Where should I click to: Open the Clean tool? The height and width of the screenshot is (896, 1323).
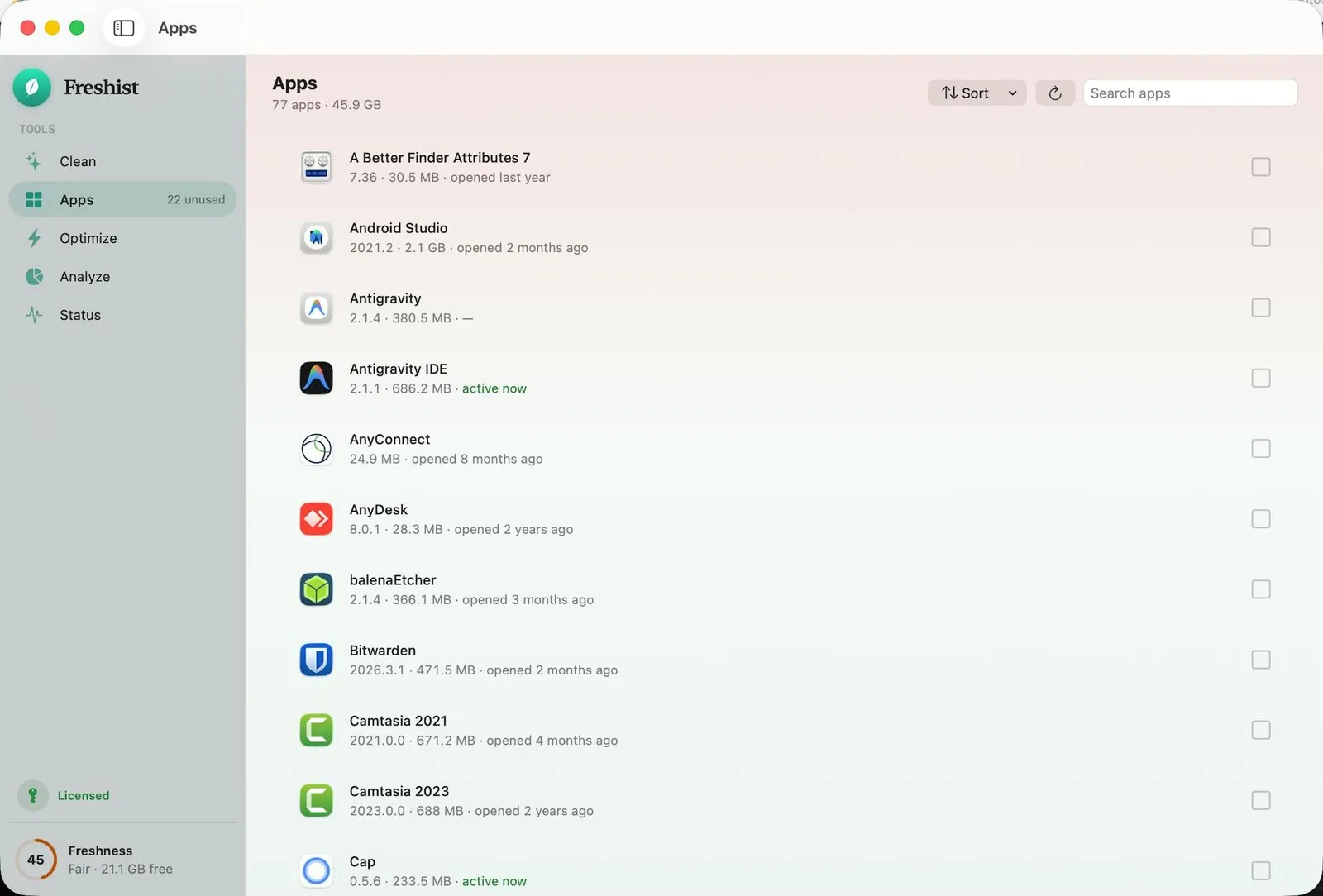[122, 161]
